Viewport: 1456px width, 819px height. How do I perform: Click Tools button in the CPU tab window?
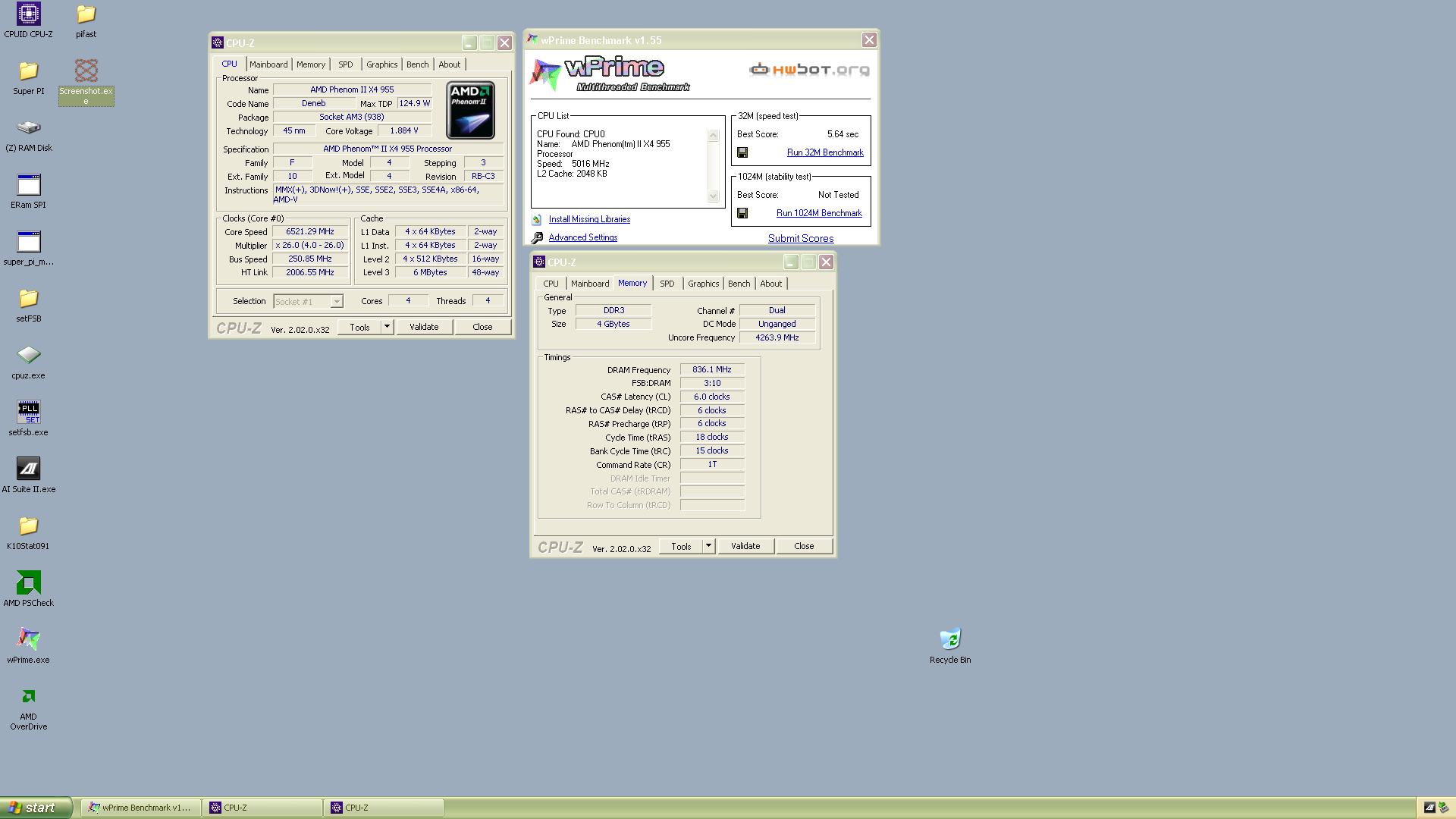pos(359,327)
